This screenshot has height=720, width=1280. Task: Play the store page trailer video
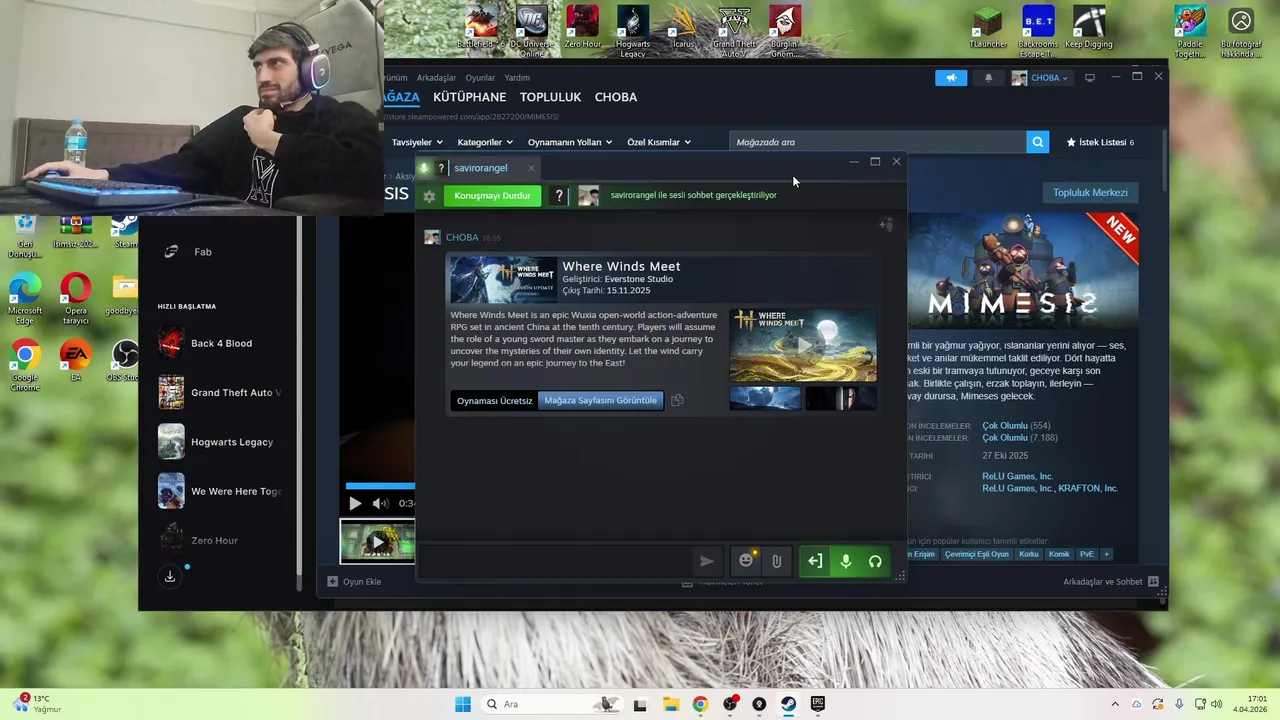pyautogui.click(x=354, y=503)
